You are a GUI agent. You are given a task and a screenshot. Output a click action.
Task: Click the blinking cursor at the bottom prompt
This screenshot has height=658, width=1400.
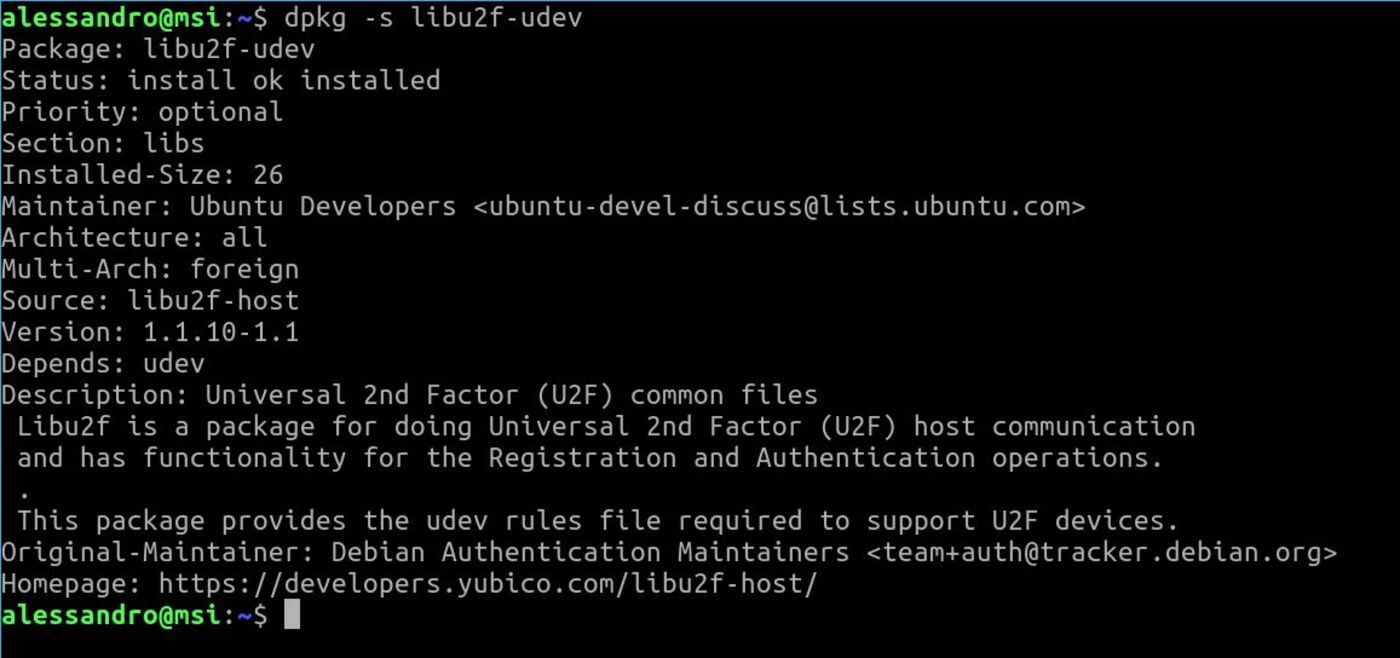[292, 615]
